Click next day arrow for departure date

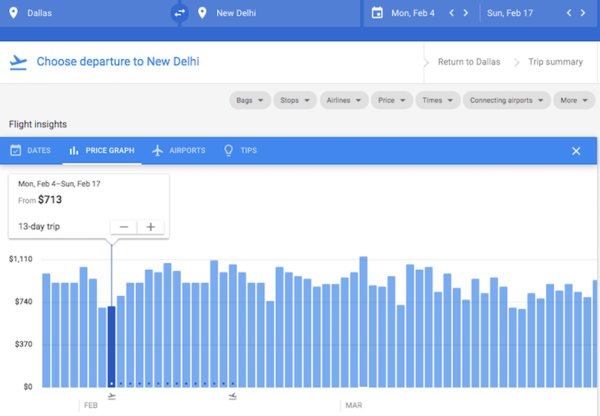[x=468, y=13]
